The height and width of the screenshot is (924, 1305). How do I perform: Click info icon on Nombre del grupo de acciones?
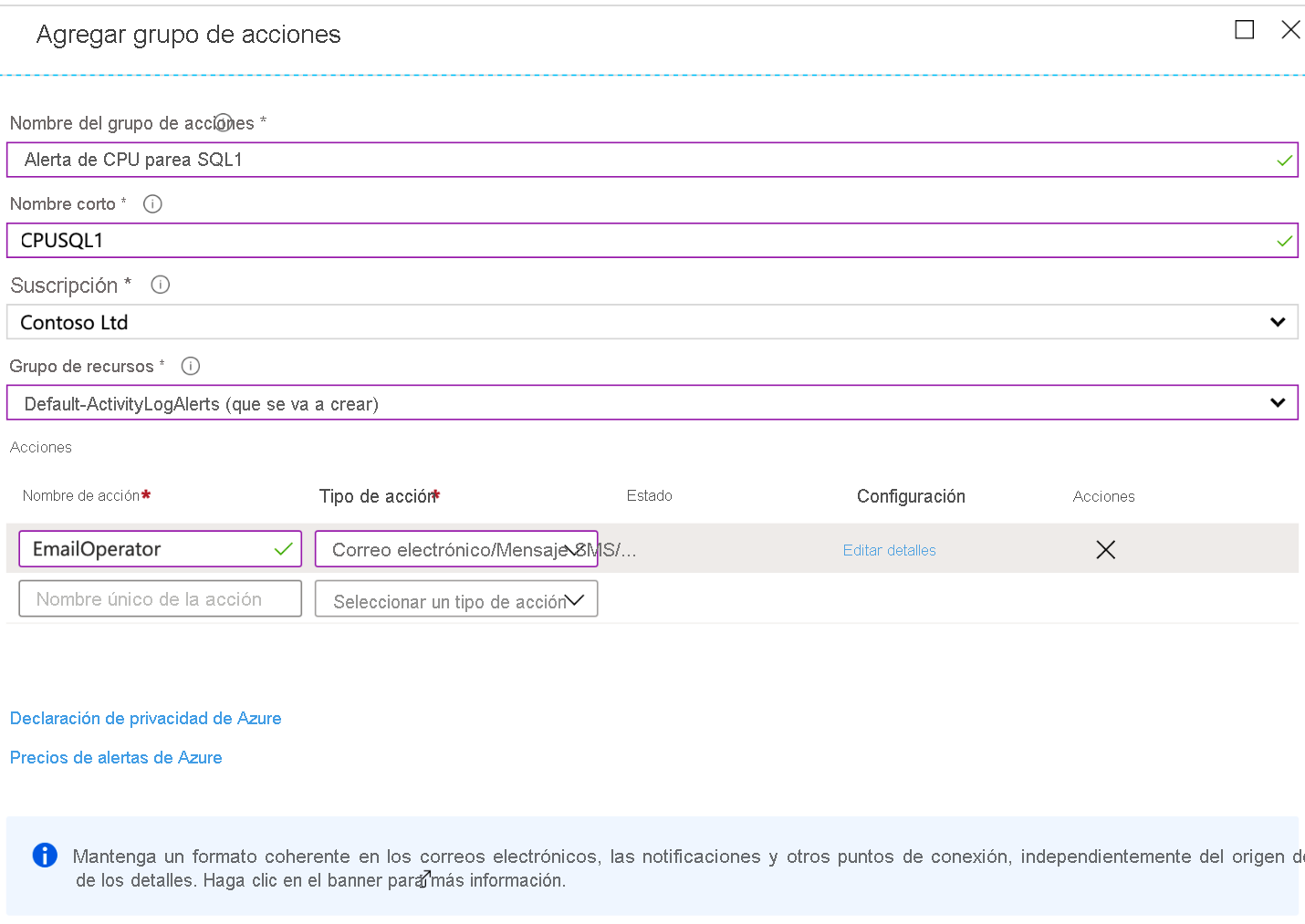pos(224,122)
